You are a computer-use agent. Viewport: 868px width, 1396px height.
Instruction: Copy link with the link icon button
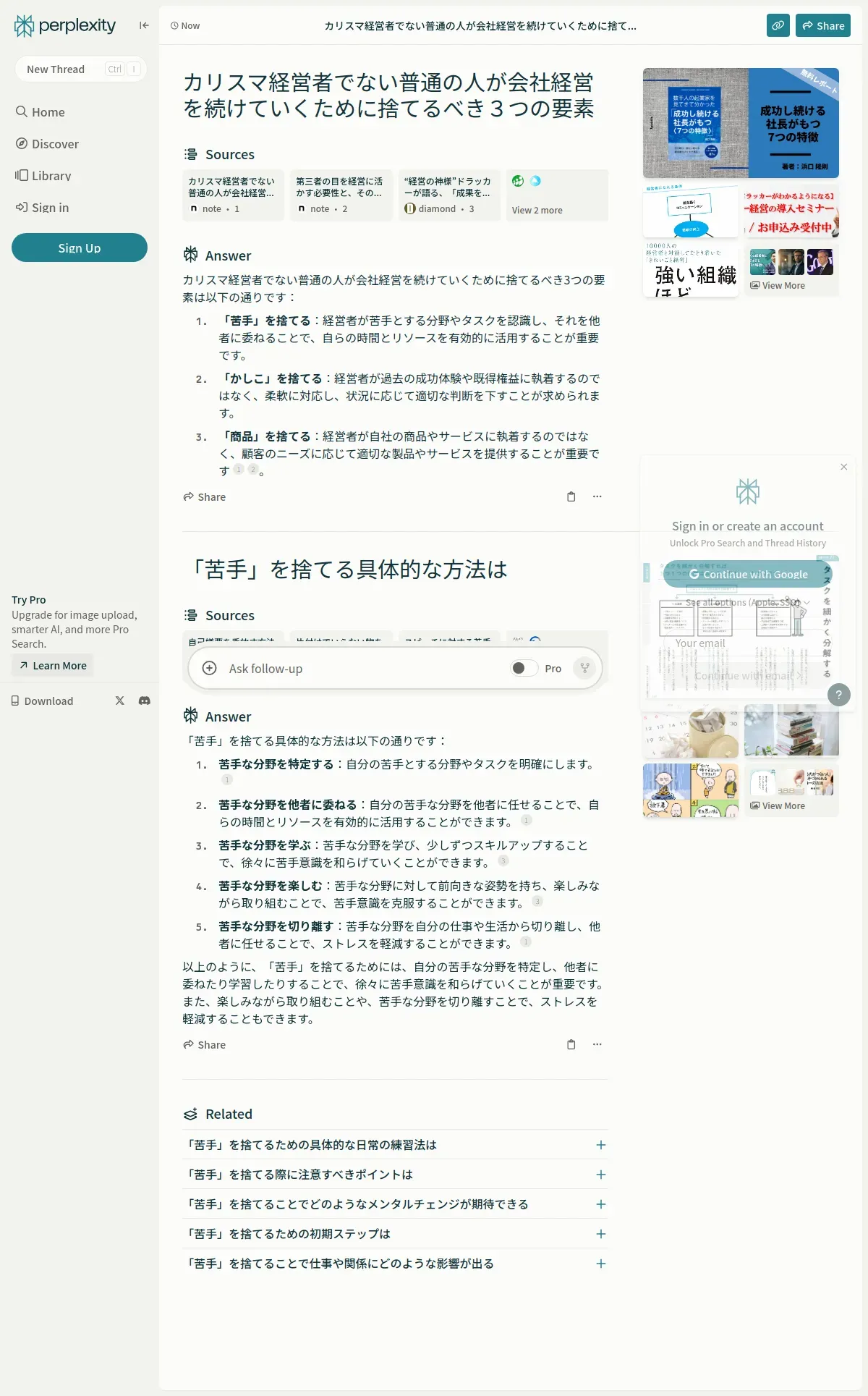pyautogui.click(x=778, y=25)
